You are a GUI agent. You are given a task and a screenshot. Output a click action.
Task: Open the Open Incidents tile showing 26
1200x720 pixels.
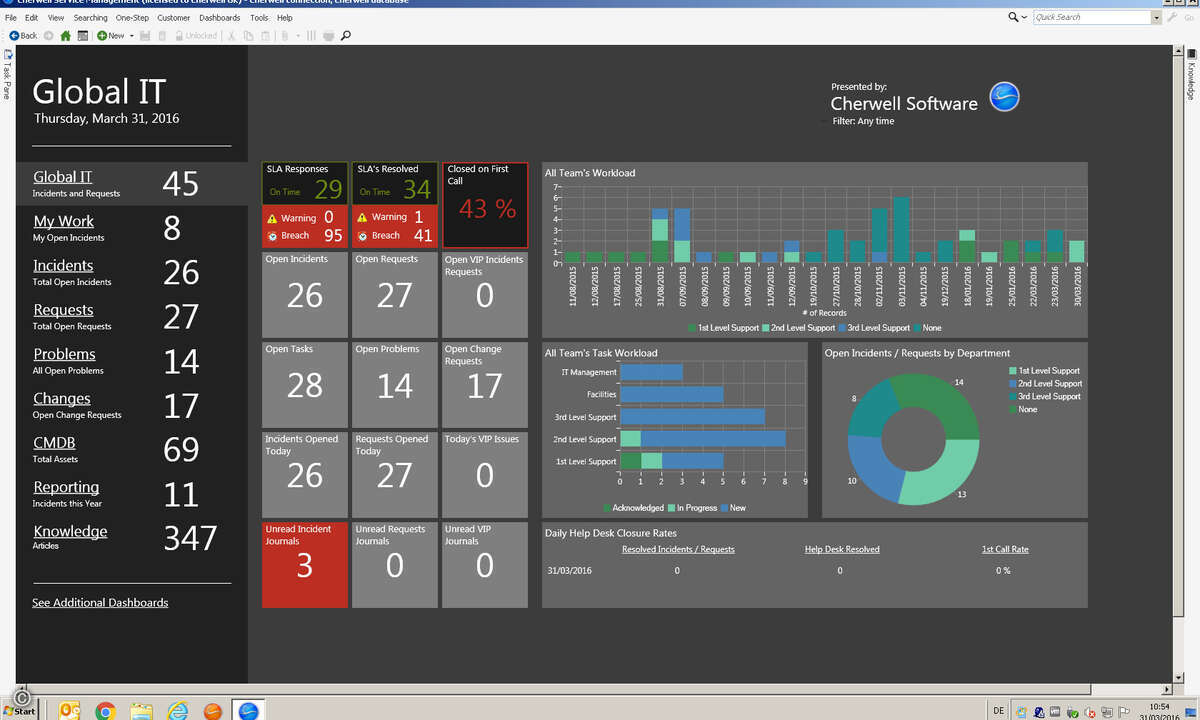tap(305, 295)
